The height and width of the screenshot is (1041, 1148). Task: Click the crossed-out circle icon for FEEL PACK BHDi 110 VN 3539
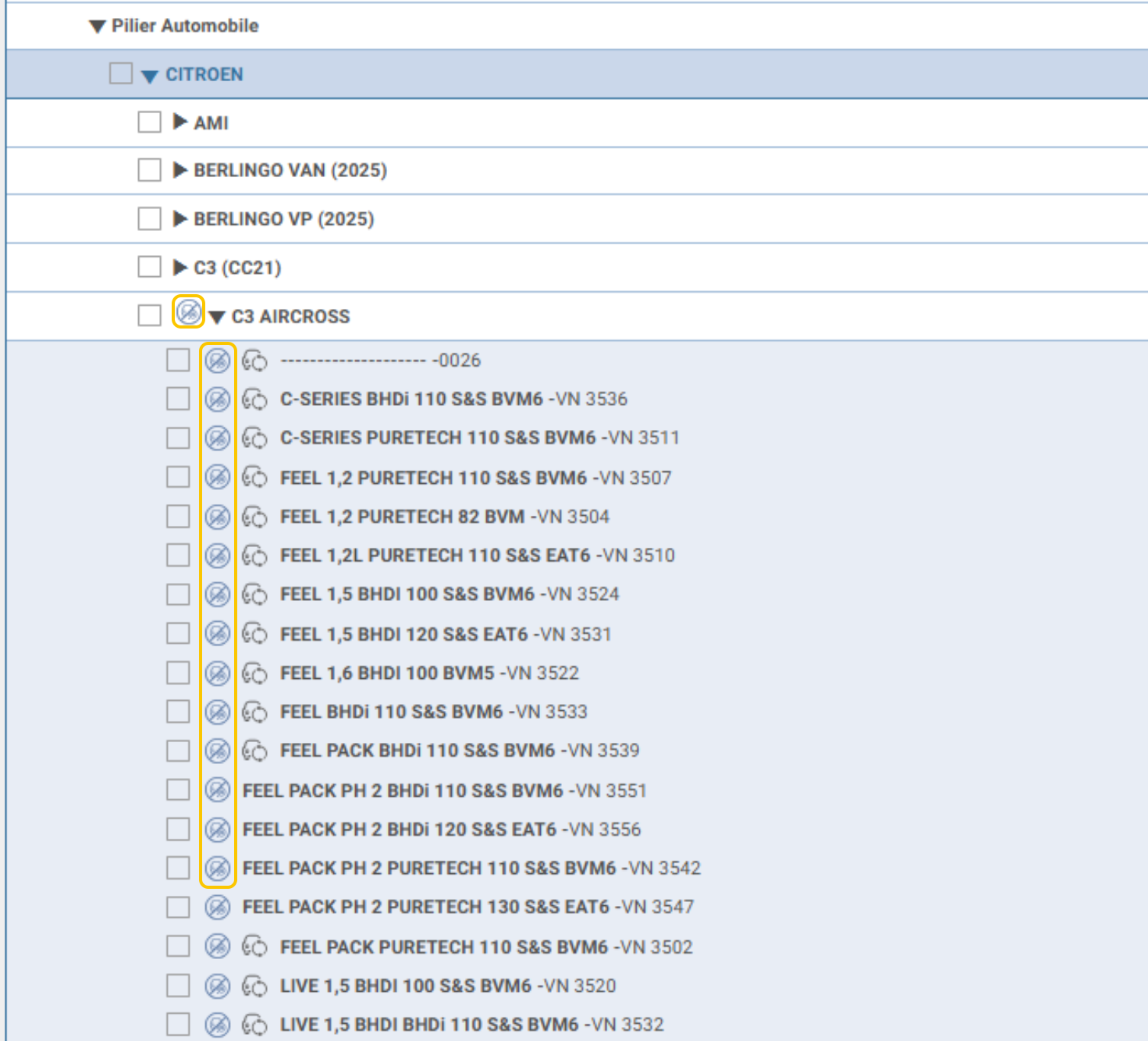[218, 751]
